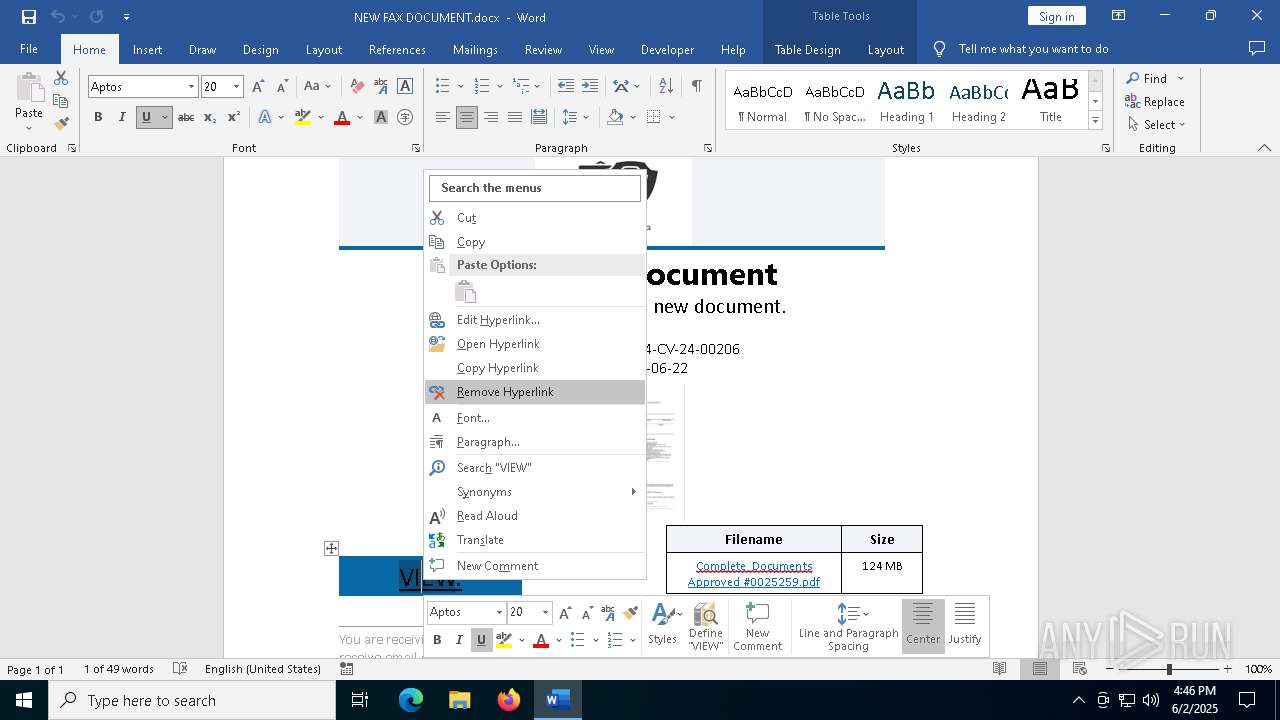
Task: Click the Increase Indent icon
Action: coord(590,87)
